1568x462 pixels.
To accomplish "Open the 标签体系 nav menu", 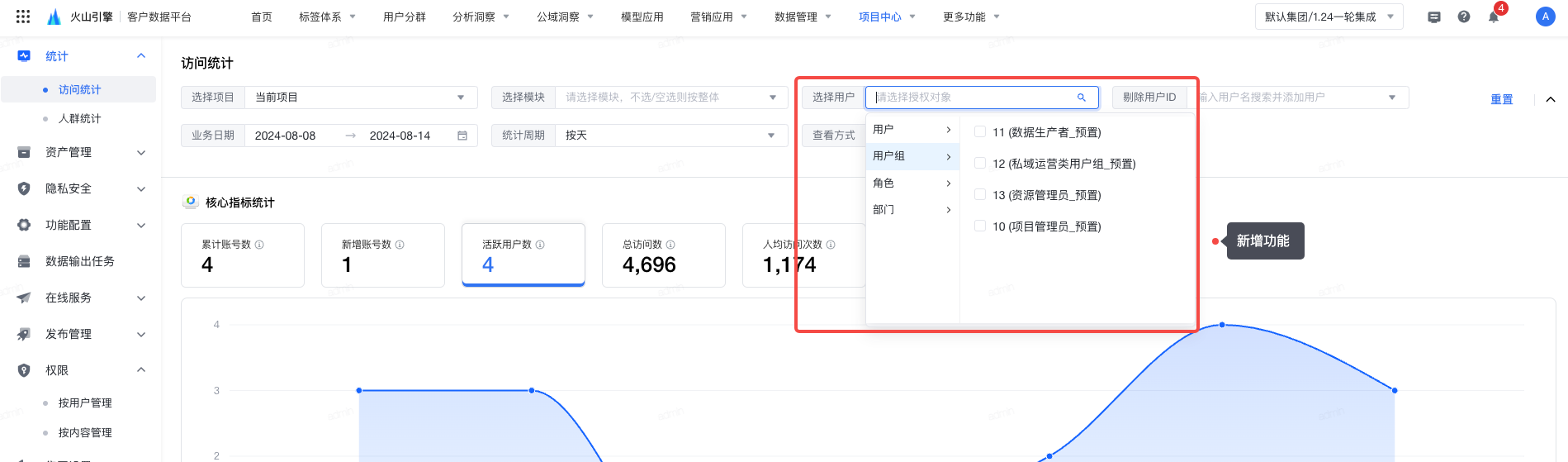I will coord(328,17).
